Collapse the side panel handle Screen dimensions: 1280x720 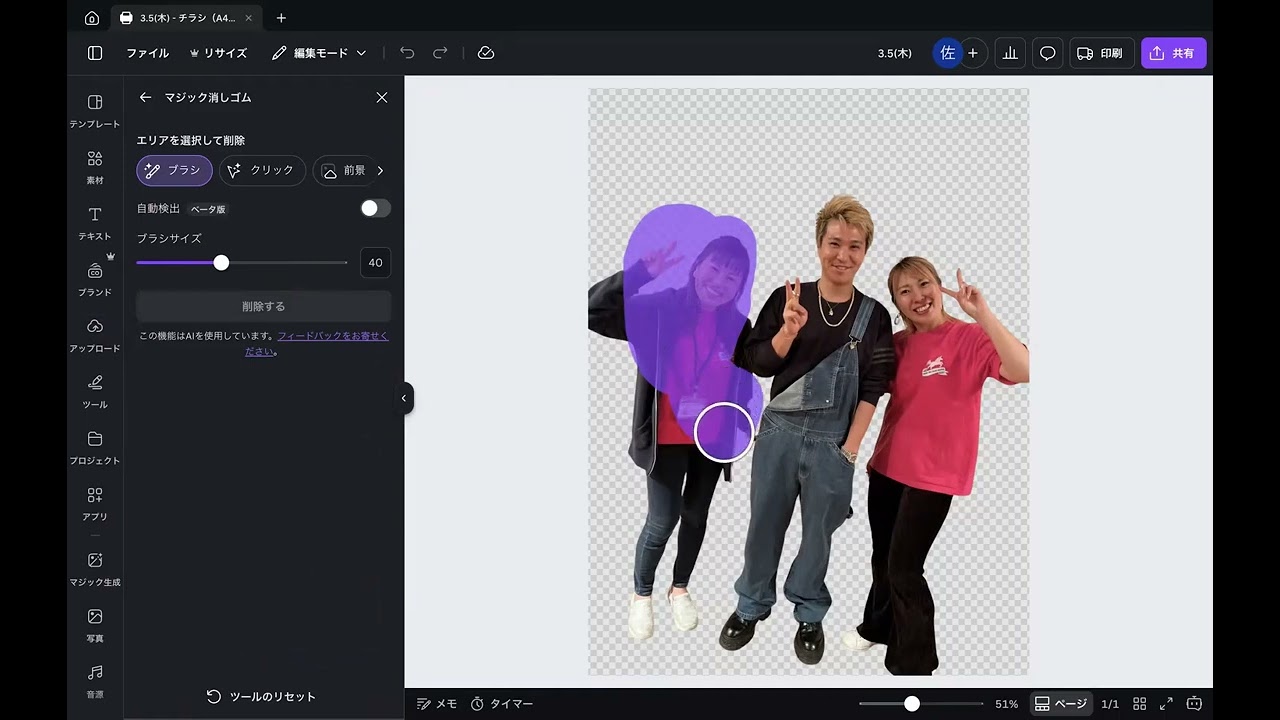[x=404, y=398]
